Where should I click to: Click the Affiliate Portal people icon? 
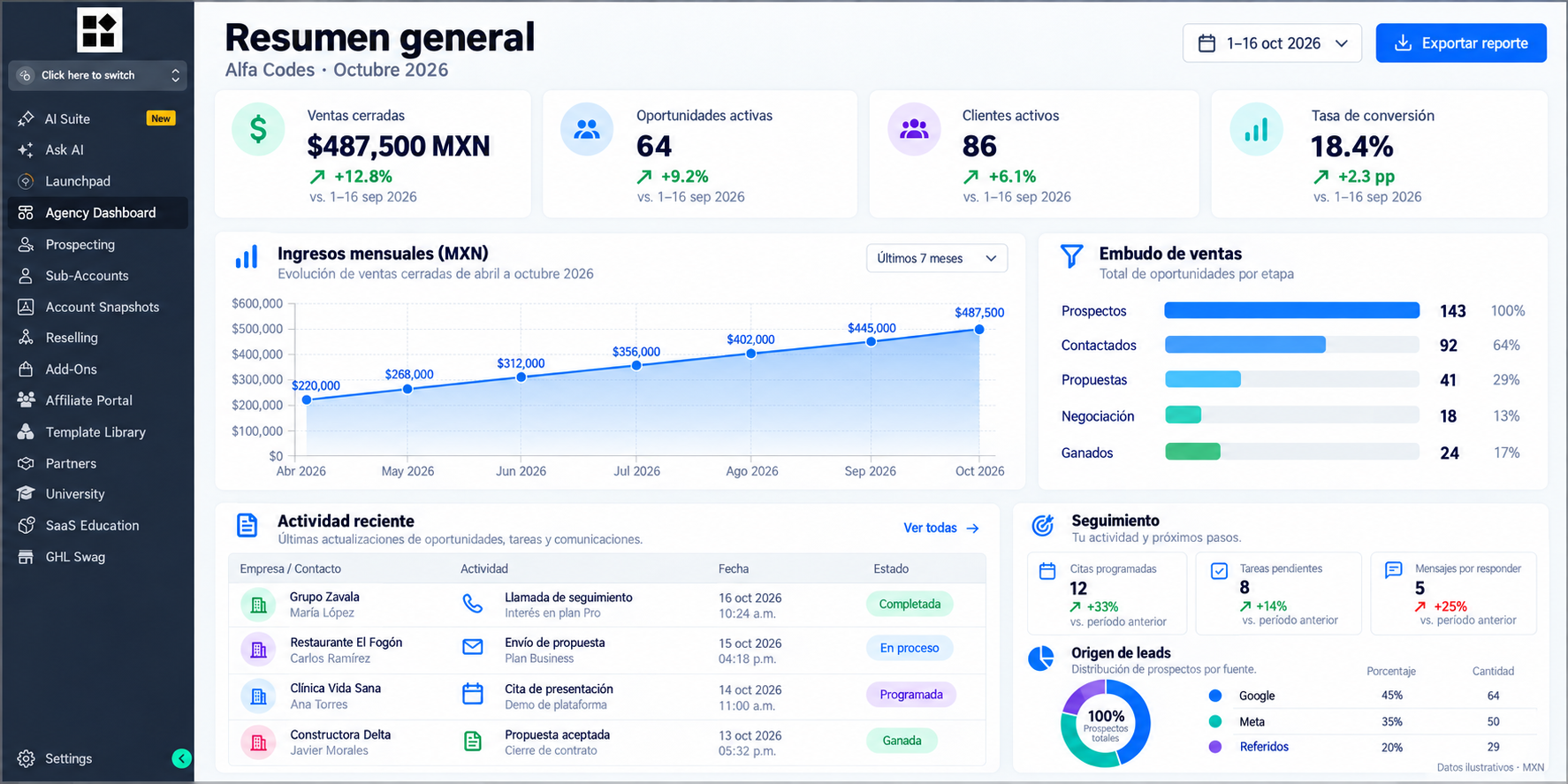[x=26, y=400]
